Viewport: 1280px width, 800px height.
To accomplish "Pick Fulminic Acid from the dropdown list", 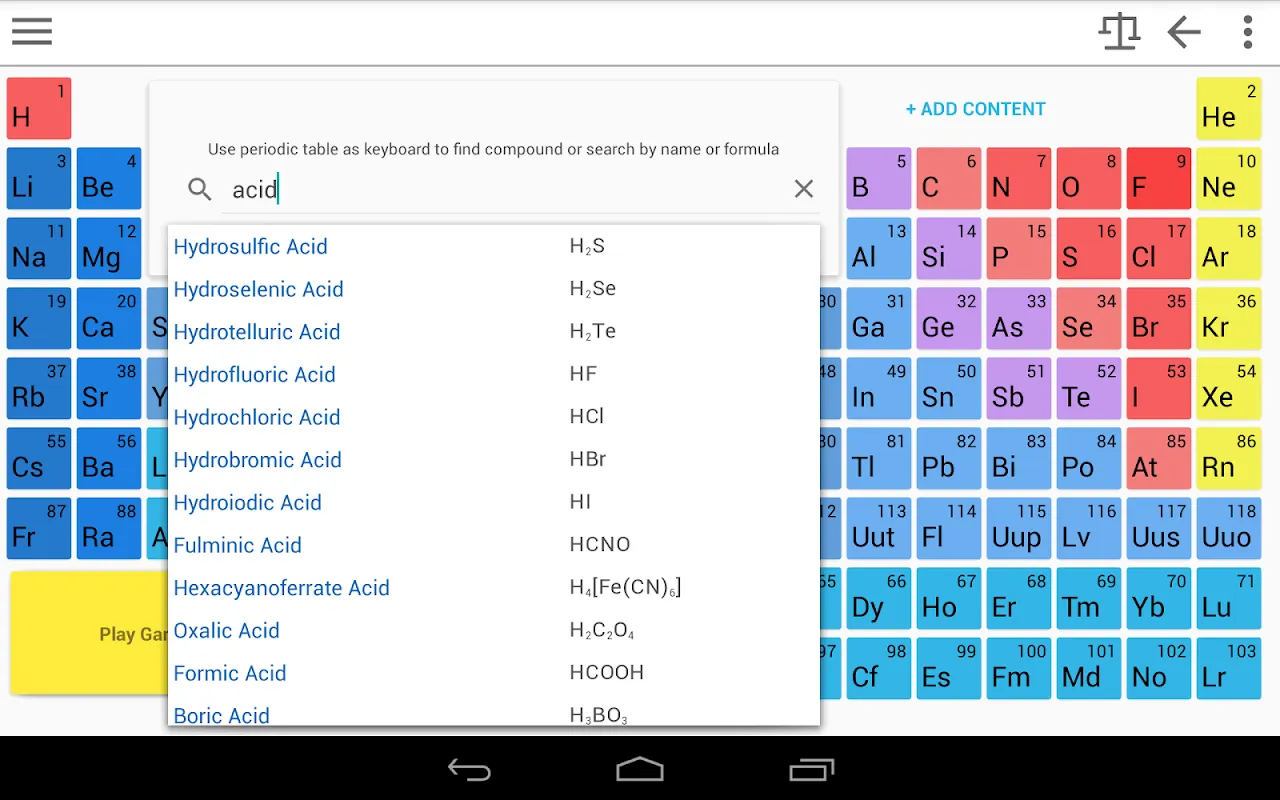I will (238, 545).
